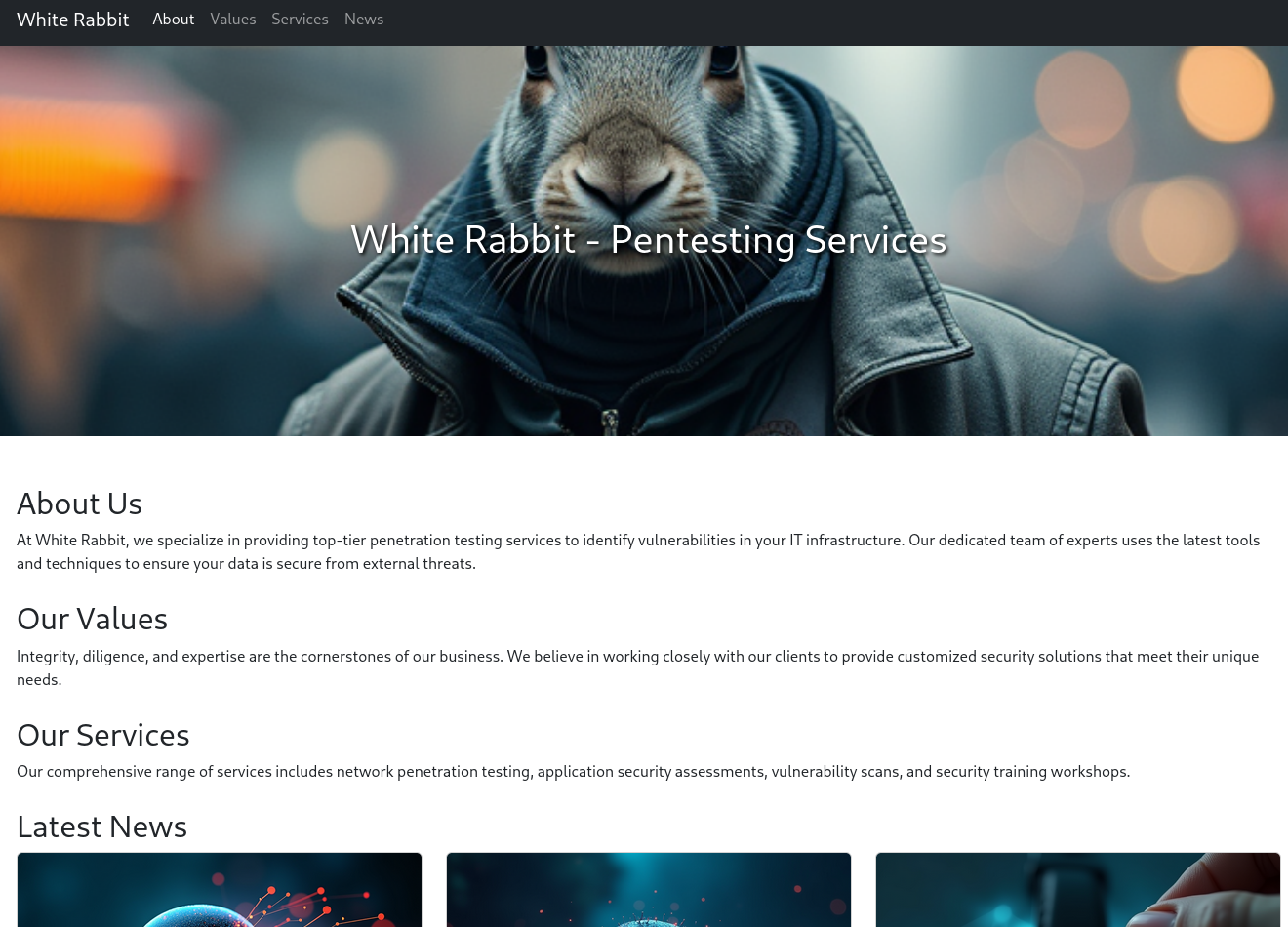The height and width of the screenshot is (927, 1288).
Task: Open the News section from the navbar
Action: [364, 20]
